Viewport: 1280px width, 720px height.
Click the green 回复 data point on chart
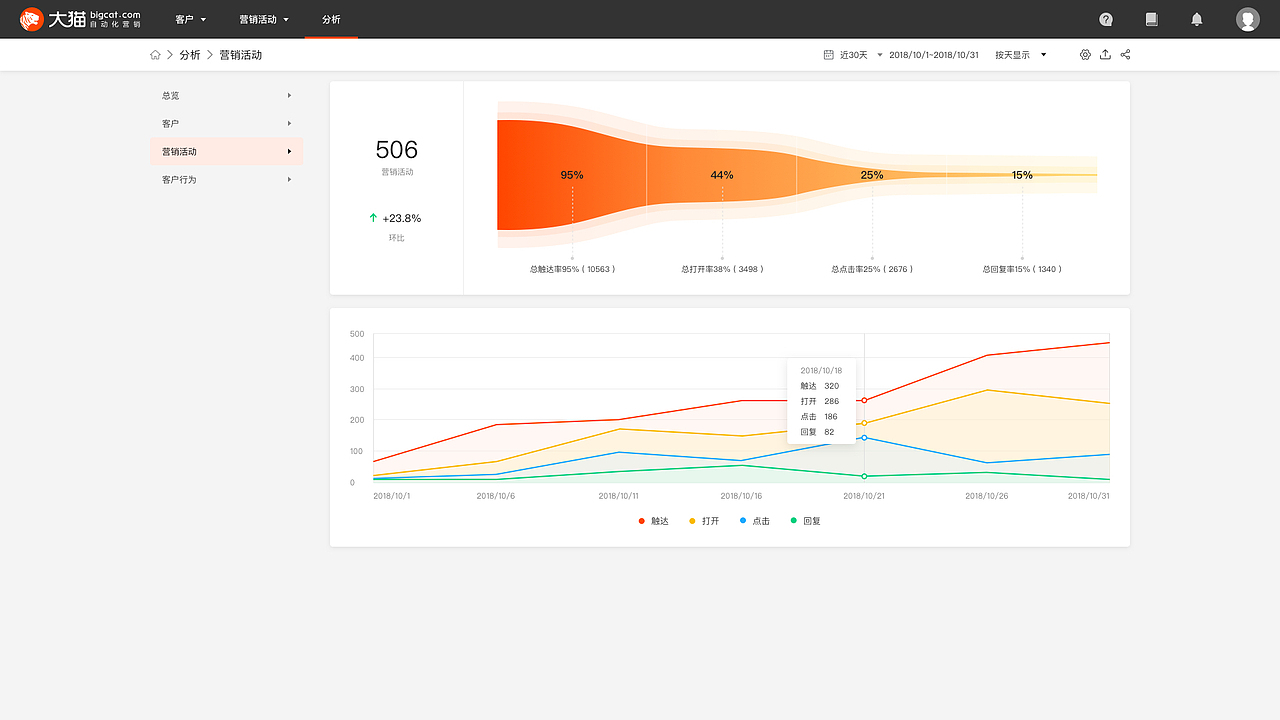864,476
